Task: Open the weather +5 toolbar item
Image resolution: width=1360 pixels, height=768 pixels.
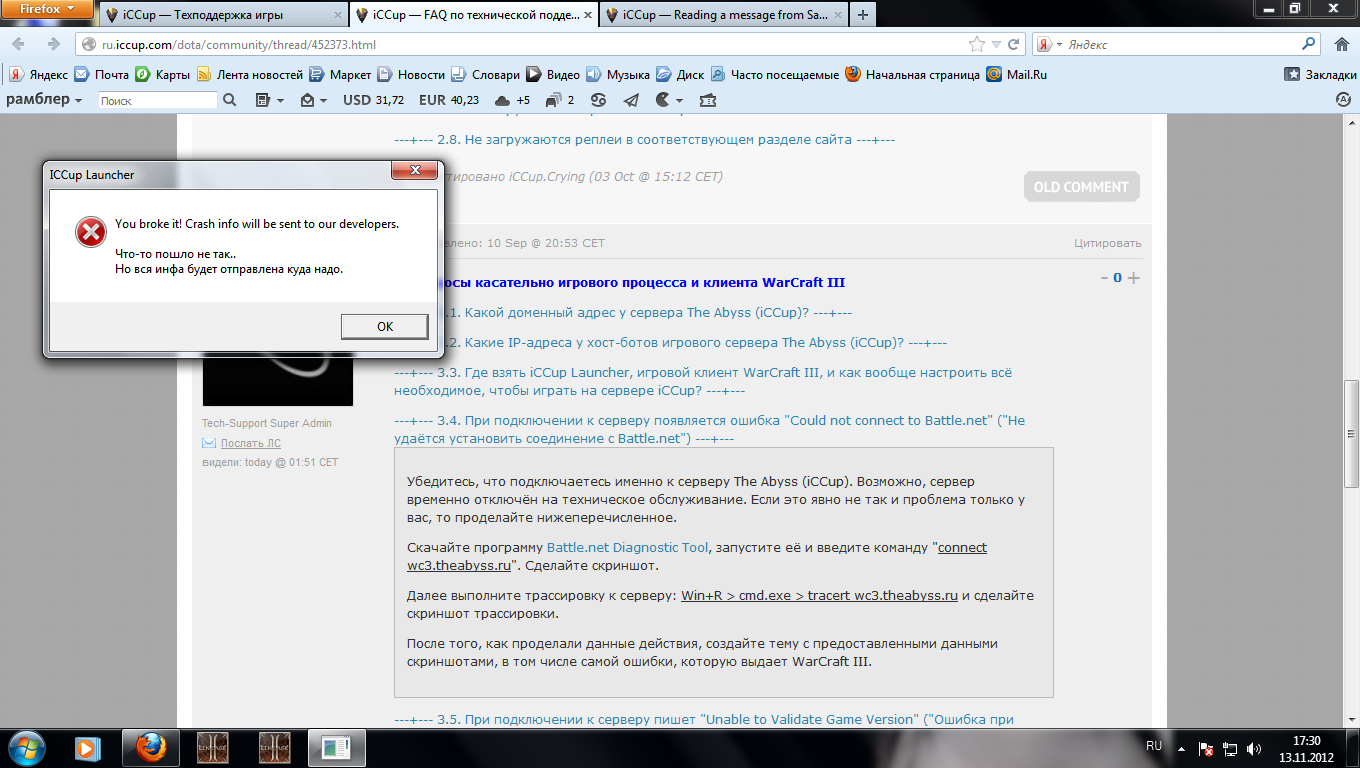Action: [512, 100]
